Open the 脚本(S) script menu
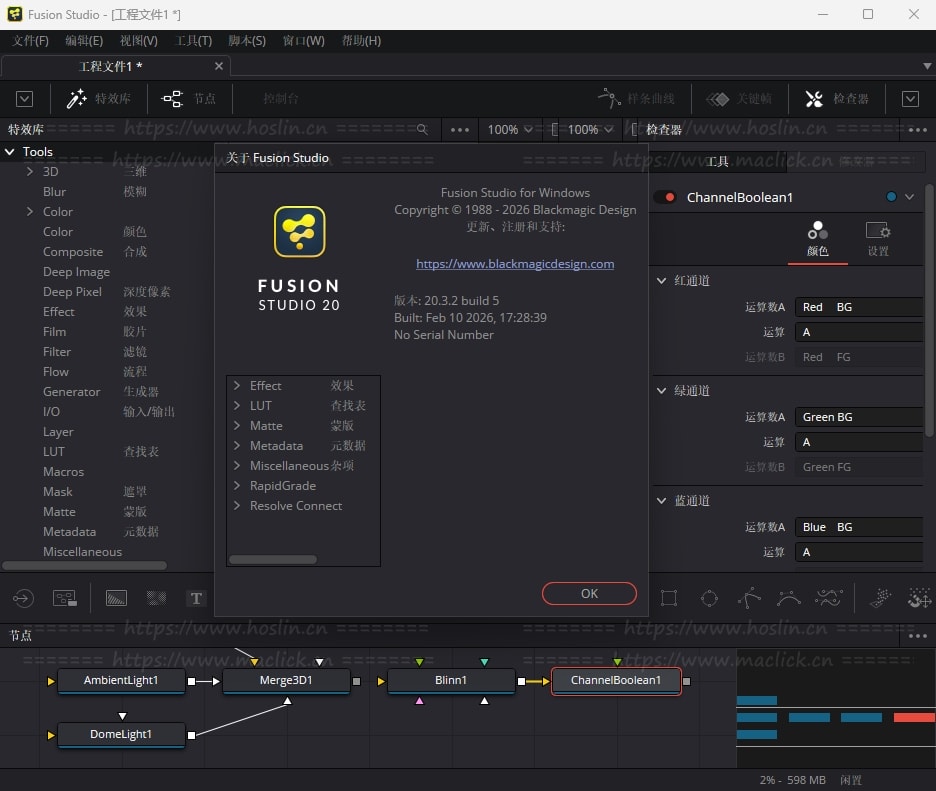 point(247,41)
